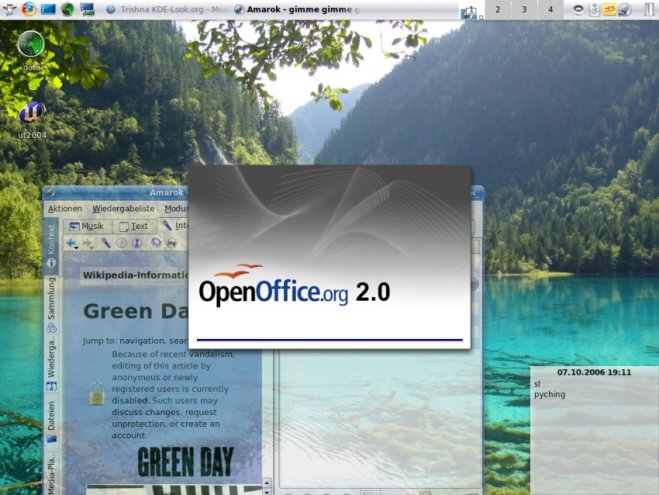
Task: Go back in Amarok Wikipedia browser
Action: 71,242
